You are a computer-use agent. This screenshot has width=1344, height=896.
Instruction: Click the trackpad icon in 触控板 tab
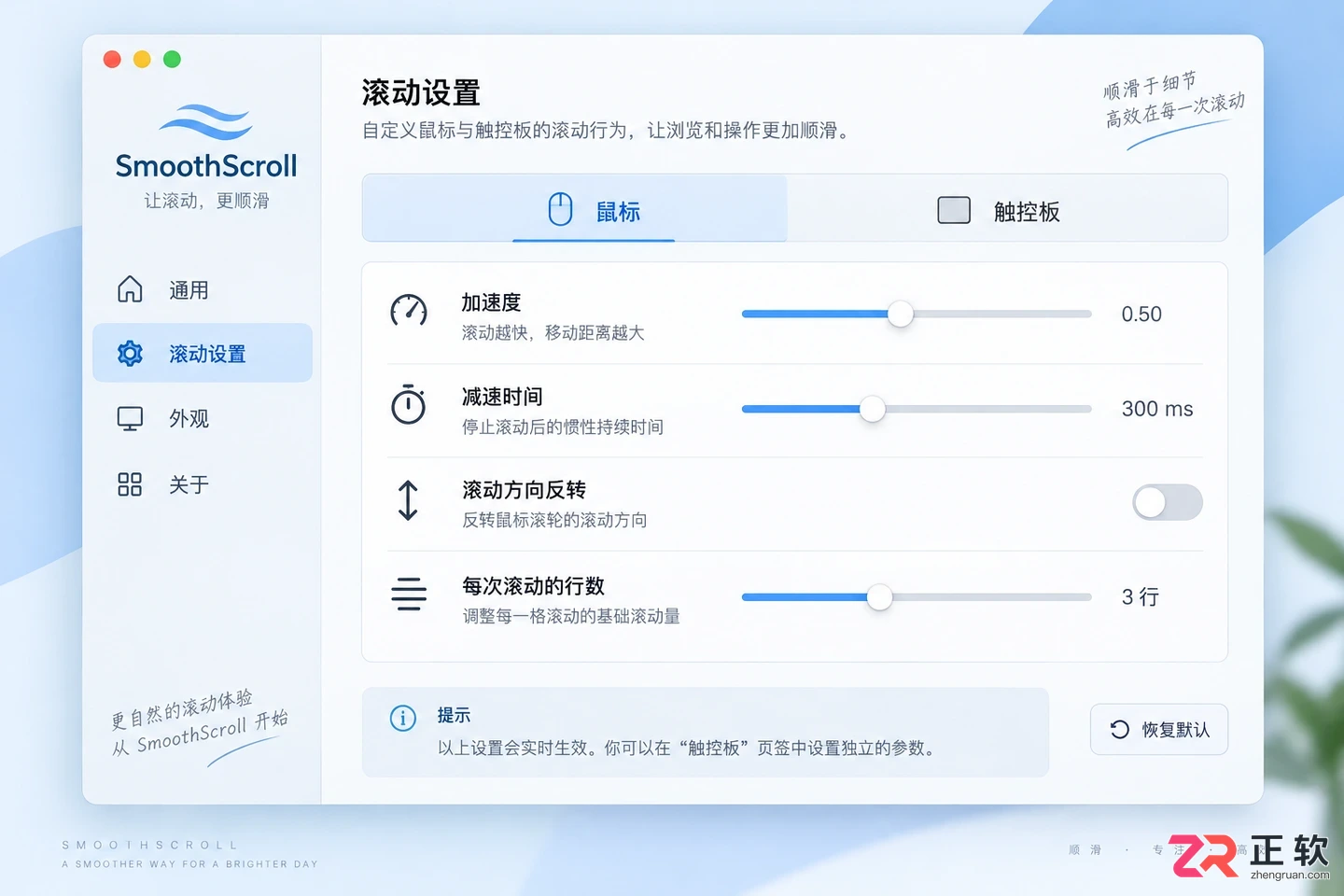(954, 210)
